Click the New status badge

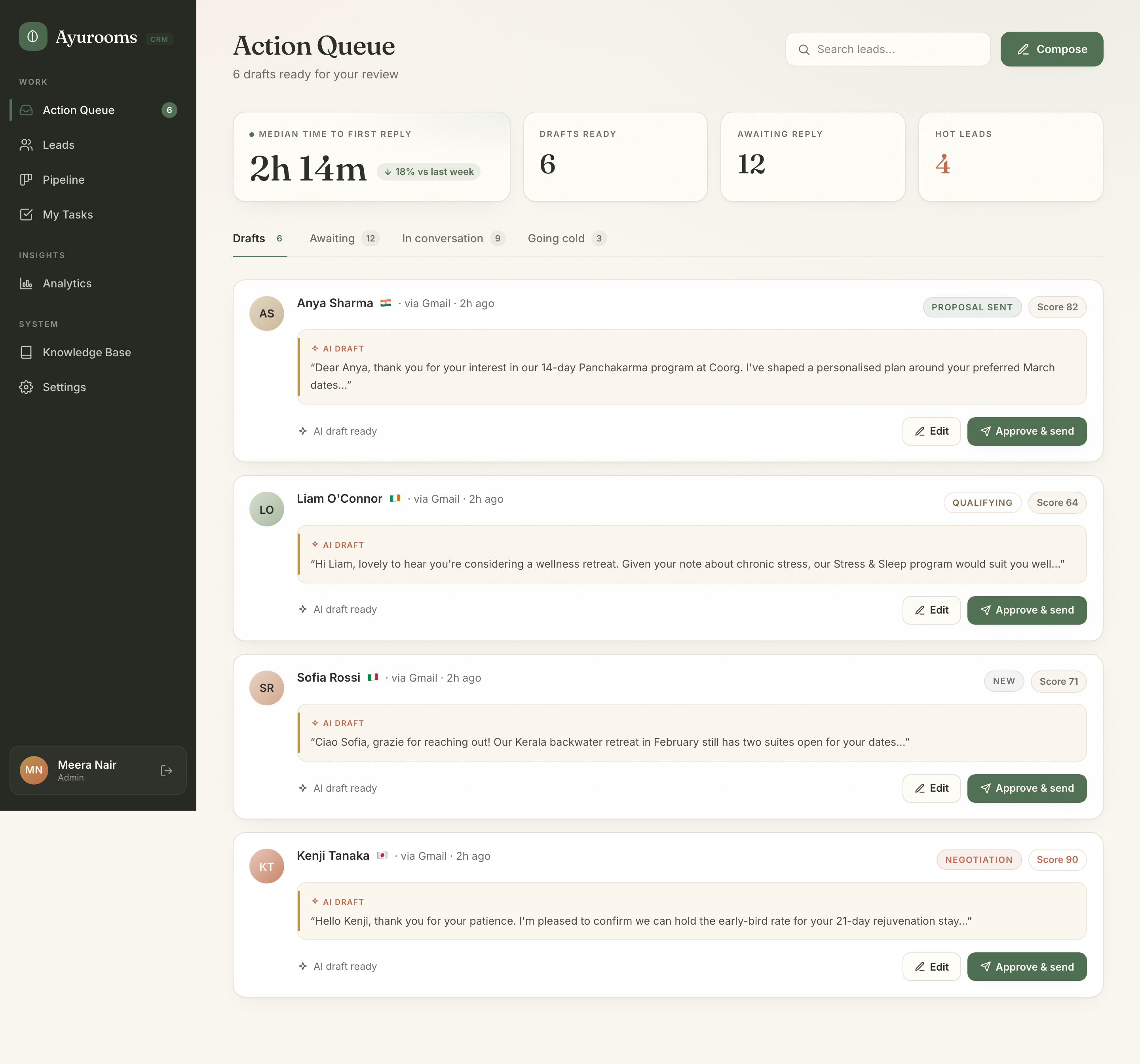[1003, 681]
